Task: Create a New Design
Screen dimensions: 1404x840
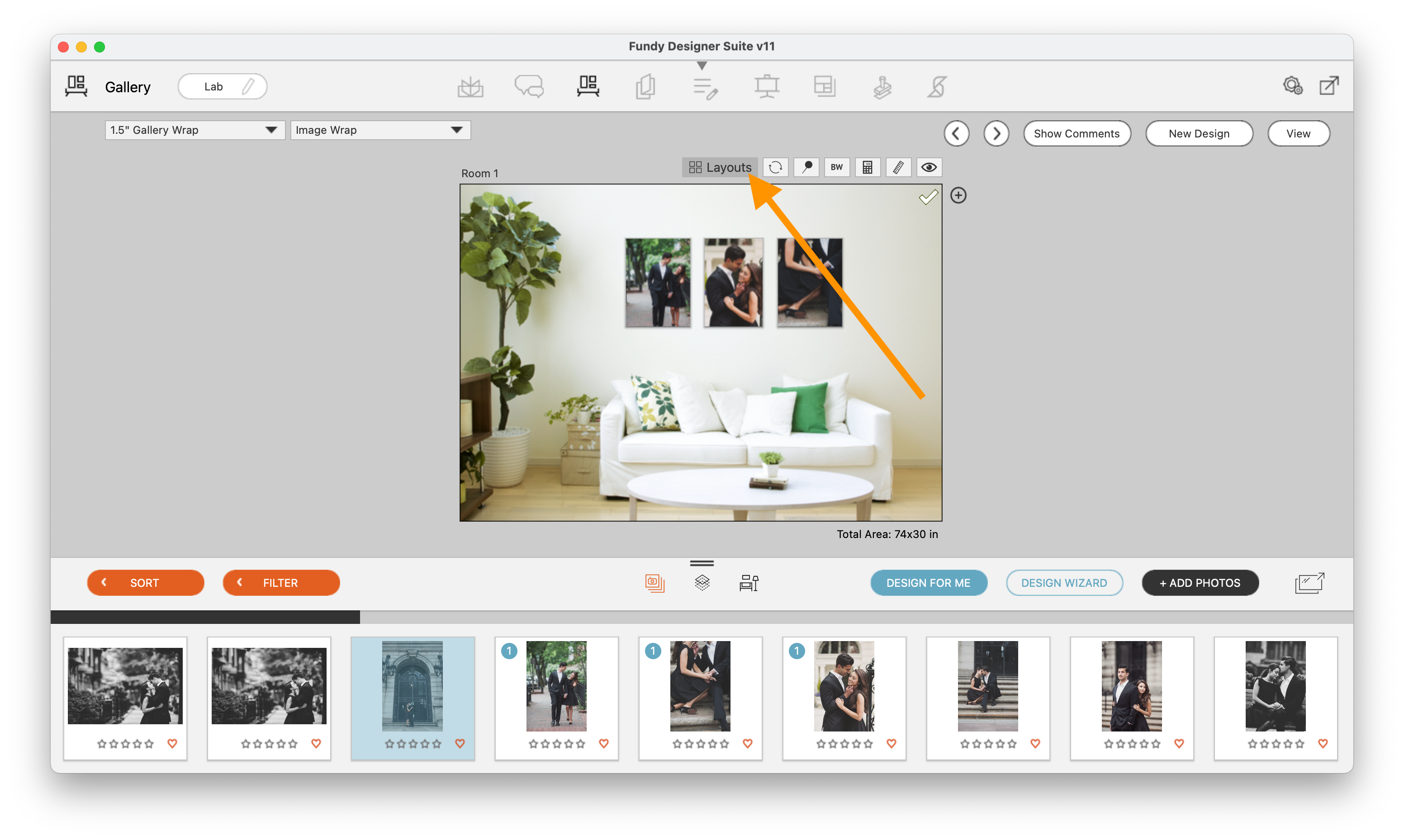Action: 1199,133
